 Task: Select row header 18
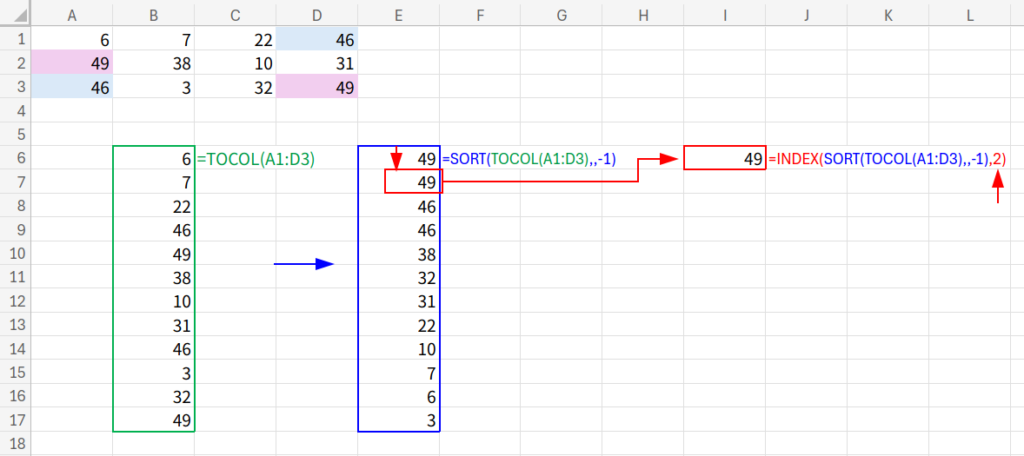15,441
